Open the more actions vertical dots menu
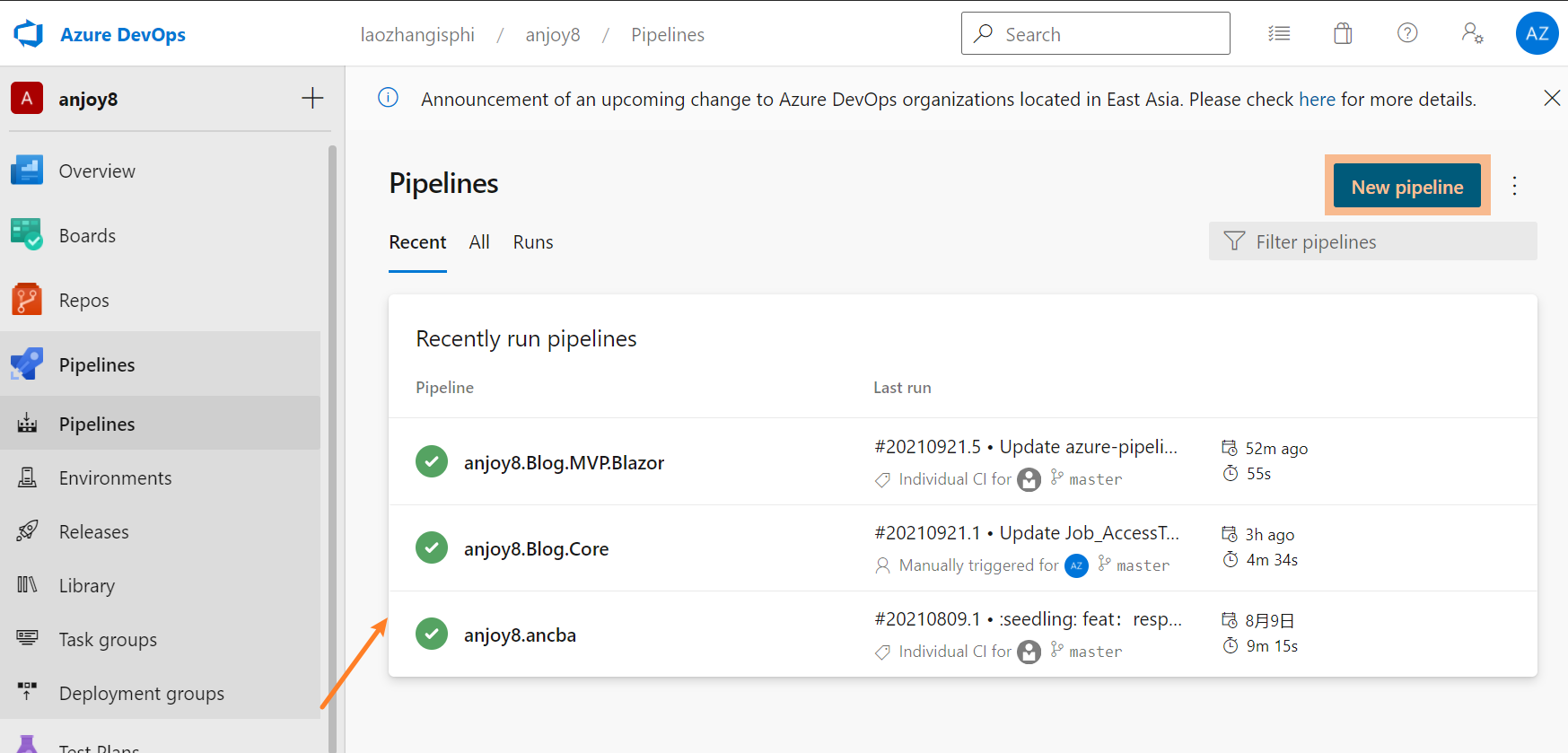The width and height of the screenshot is (1568, 753). (x=1514, y=186)
